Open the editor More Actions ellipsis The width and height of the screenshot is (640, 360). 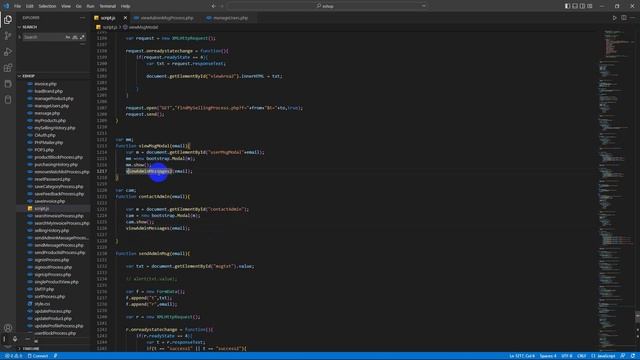pyautogui.click(x=633, y=18)
